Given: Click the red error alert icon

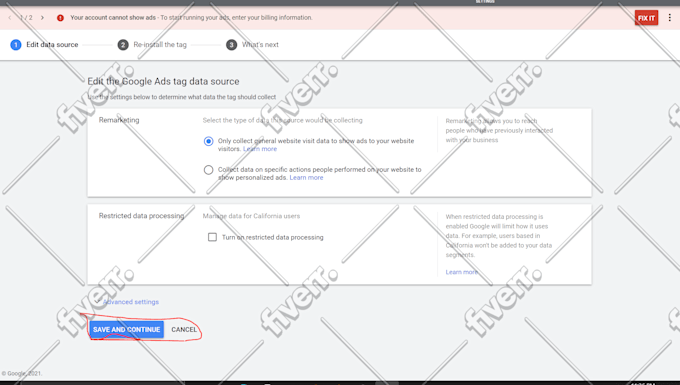Looking at the screenshot, I should point(60,18).
